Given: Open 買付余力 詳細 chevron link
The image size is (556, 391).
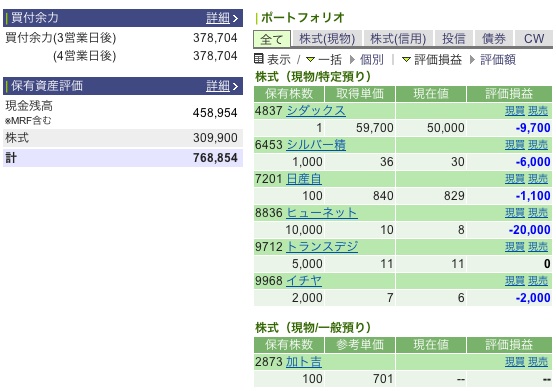Looking at the screenshot, I should [x=222, y=18].
